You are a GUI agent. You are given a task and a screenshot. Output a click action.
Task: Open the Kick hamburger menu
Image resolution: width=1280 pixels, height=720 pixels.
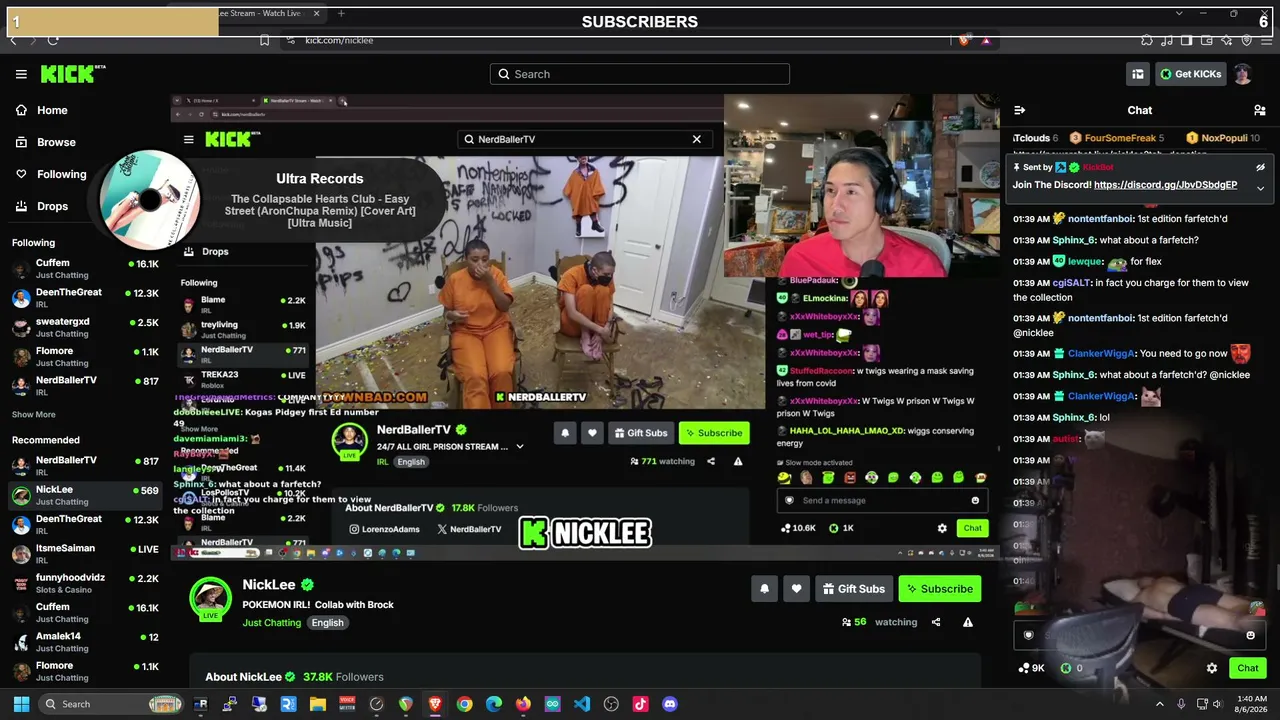pos(21,74)
